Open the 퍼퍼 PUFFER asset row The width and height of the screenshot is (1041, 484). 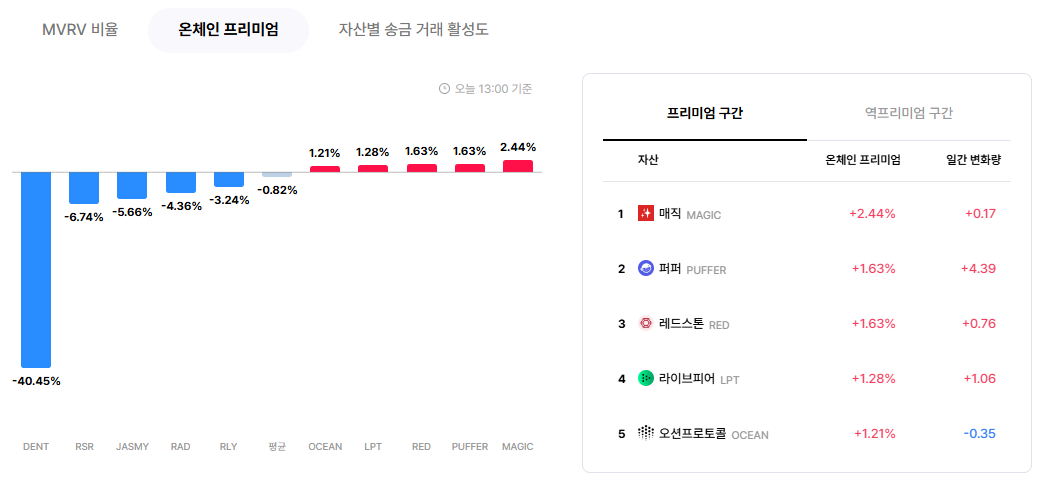[807, 269]
